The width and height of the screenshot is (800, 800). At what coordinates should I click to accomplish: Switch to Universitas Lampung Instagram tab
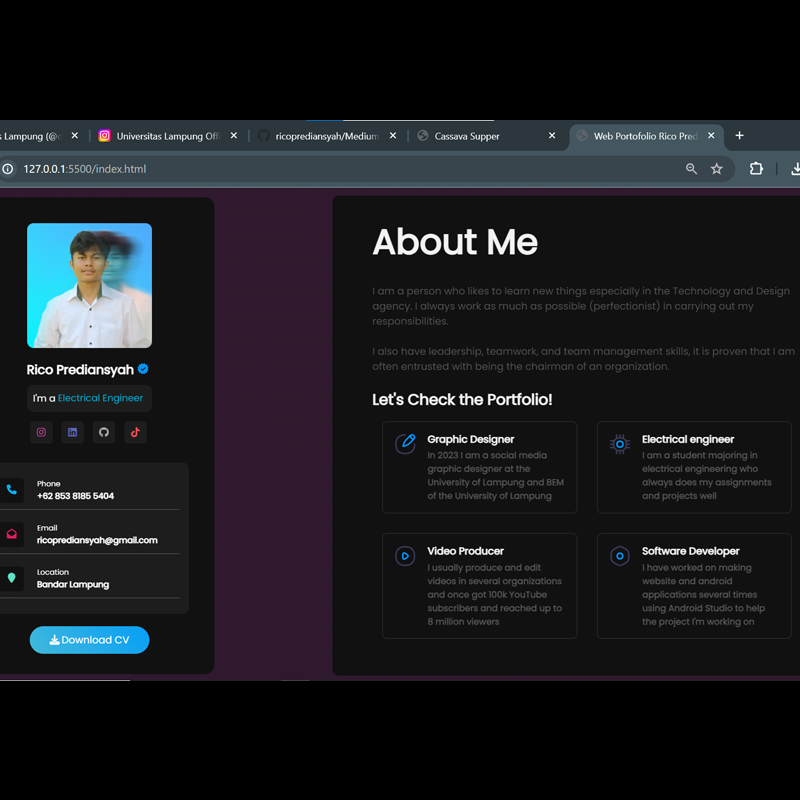pyautogui.click(x=165, y=136)
